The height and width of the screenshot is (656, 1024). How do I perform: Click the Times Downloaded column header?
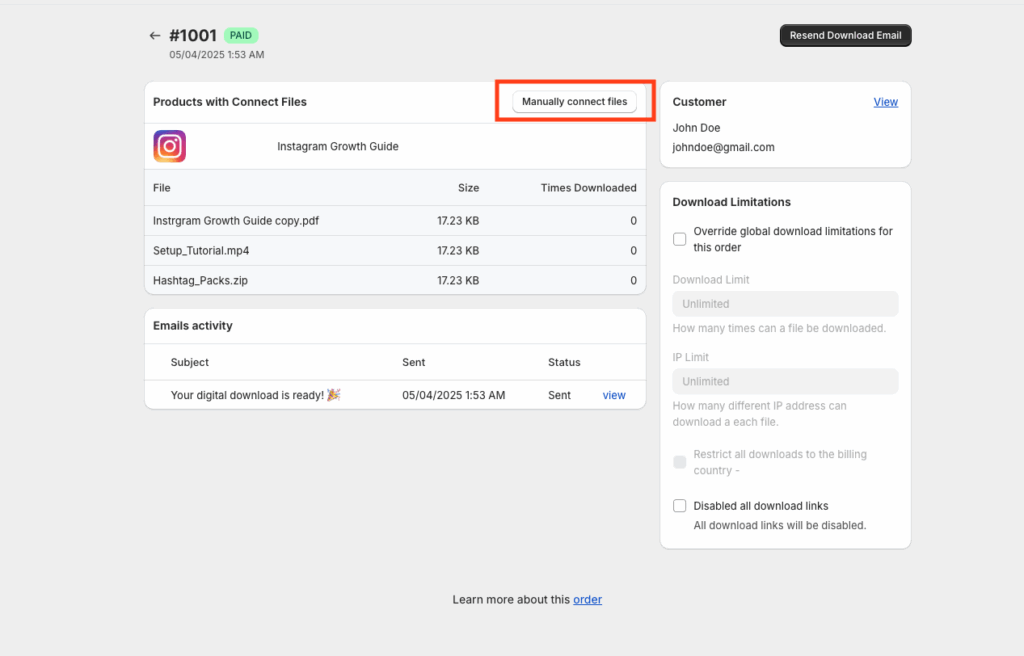point(588,188)
